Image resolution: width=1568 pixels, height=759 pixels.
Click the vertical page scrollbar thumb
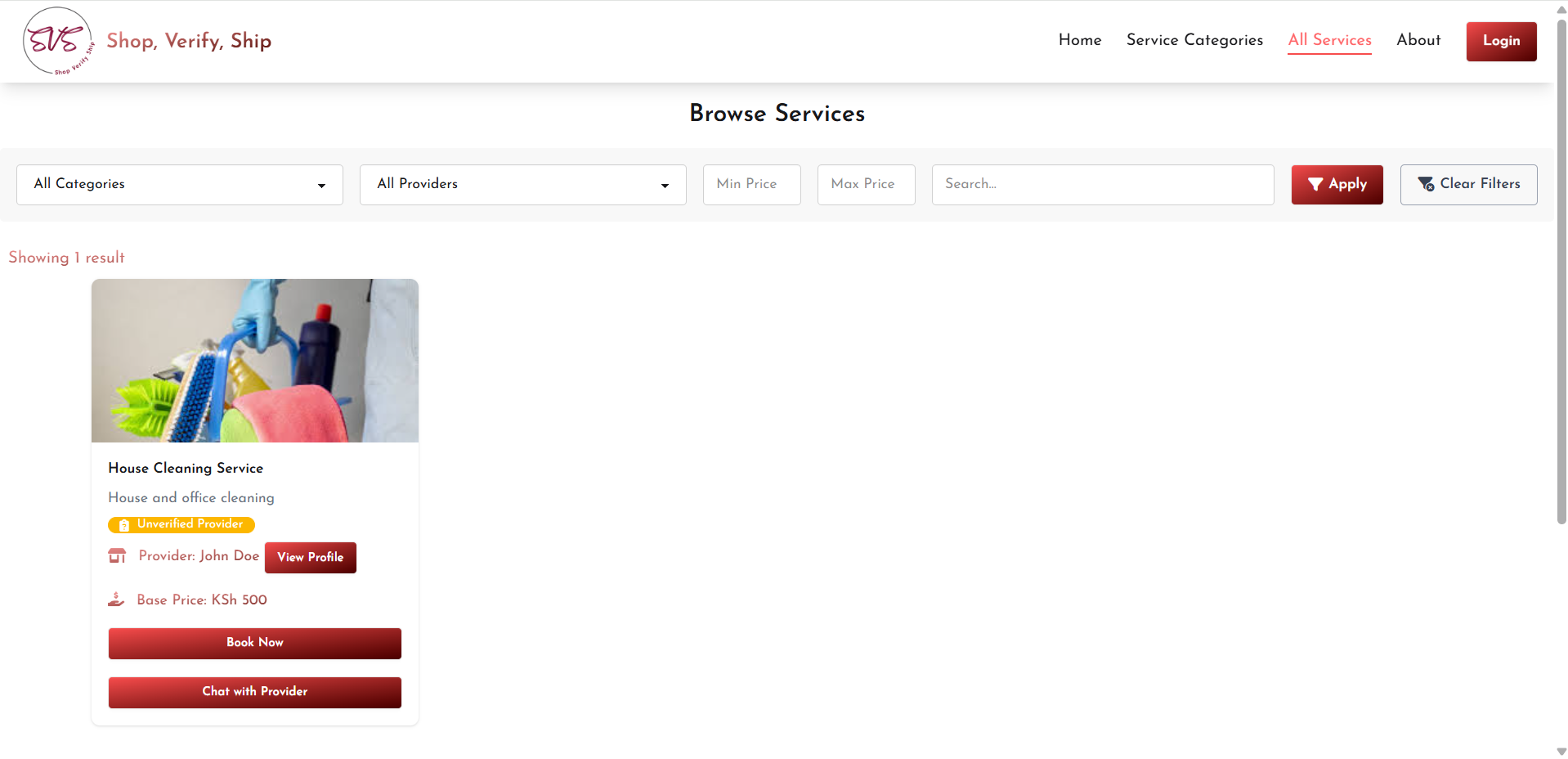point(1561,270)
